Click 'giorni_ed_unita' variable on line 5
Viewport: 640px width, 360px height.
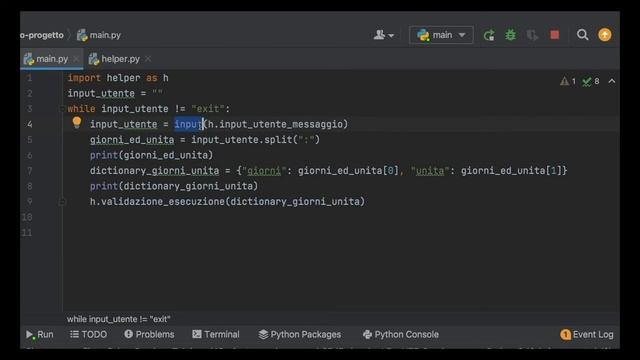coord(132,140)
